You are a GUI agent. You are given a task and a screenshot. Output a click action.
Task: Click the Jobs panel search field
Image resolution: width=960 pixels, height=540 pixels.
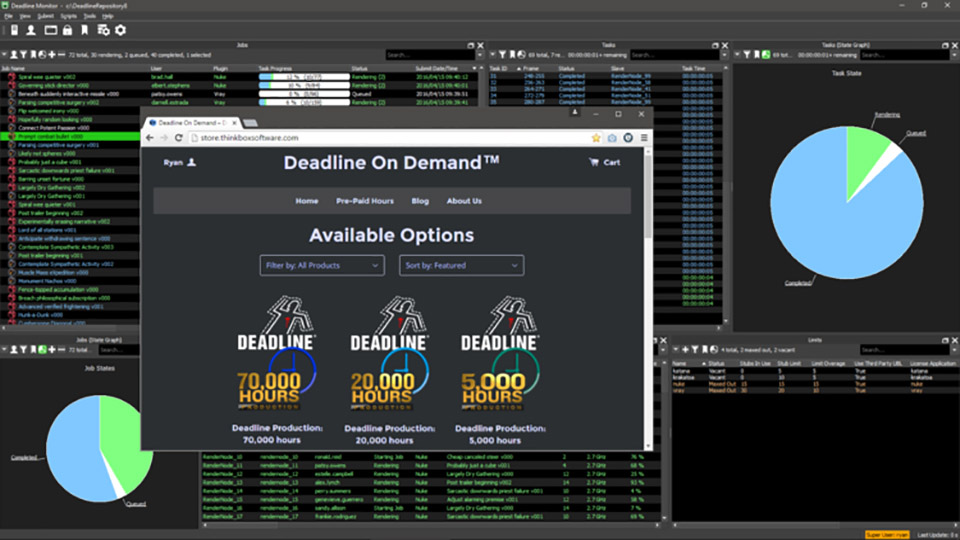430,55
